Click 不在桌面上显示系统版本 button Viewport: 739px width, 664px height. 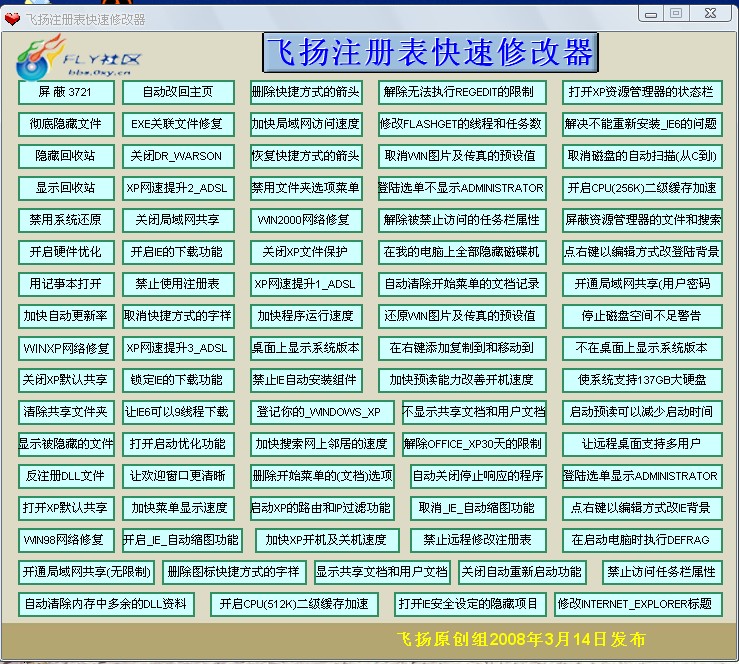click(x=642, y=349)
